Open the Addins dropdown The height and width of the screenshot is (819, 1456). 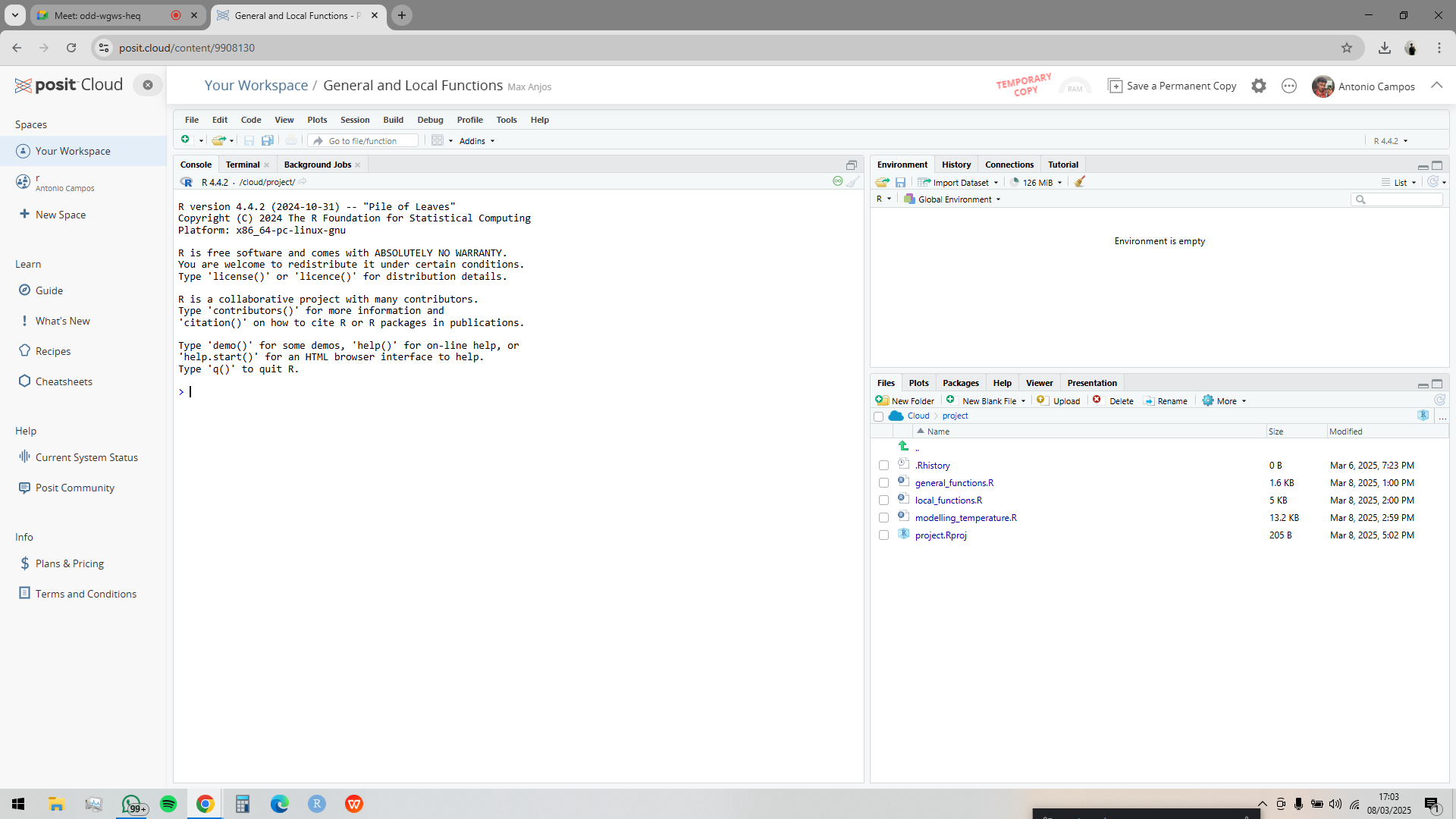(476, 140)
